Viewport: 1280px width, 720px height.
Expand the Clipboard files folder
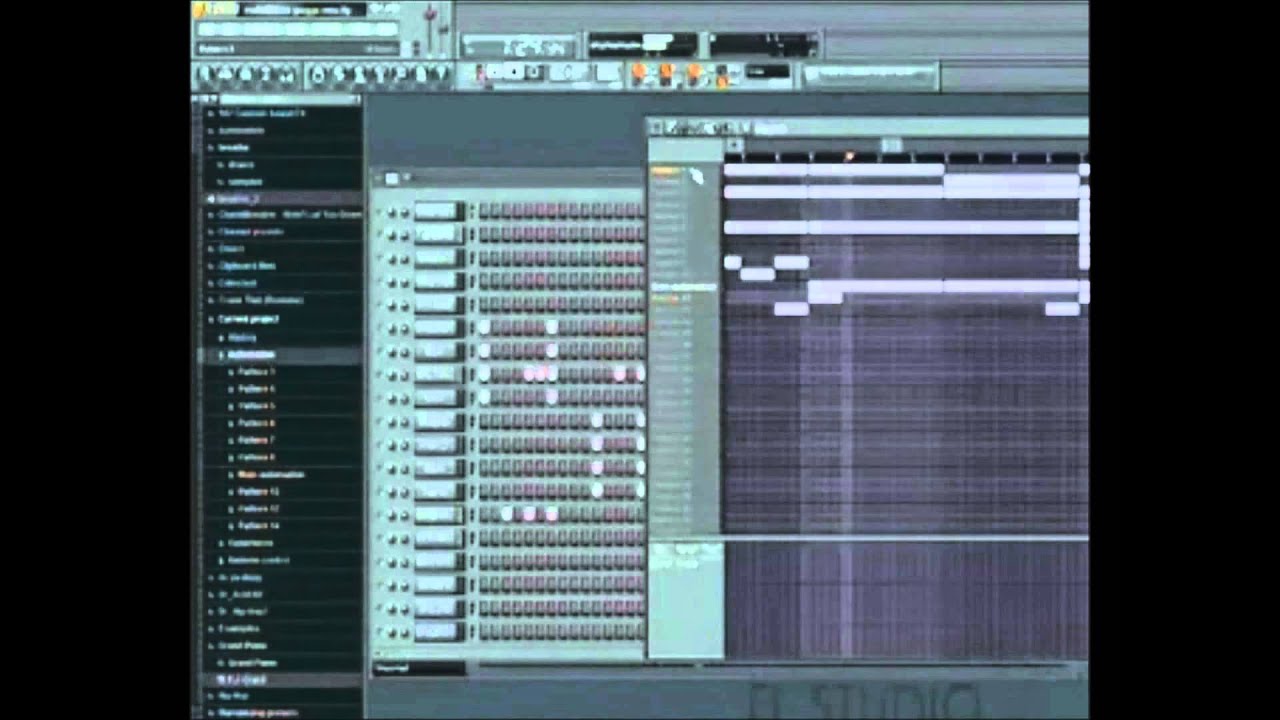pos(246,266)
